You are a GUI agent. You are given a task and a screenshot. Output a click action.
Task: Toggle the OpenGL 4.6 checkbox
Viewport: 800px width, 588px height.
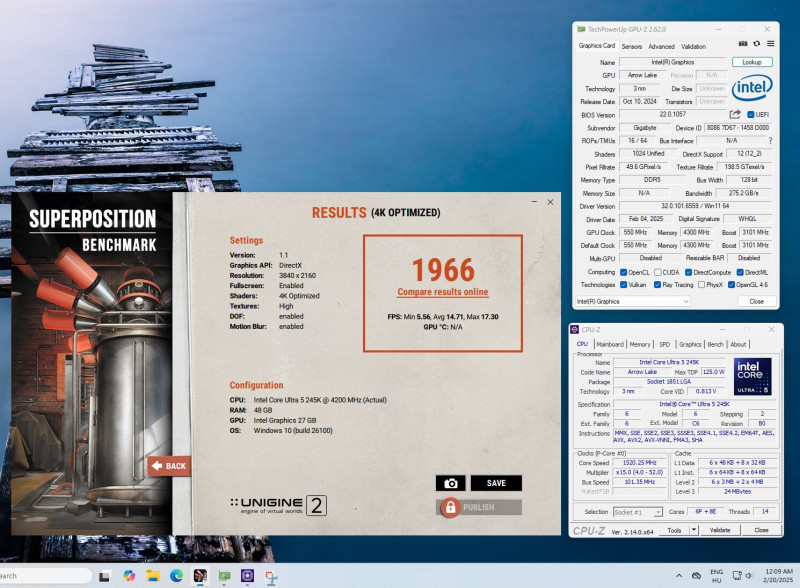[731, 284]
